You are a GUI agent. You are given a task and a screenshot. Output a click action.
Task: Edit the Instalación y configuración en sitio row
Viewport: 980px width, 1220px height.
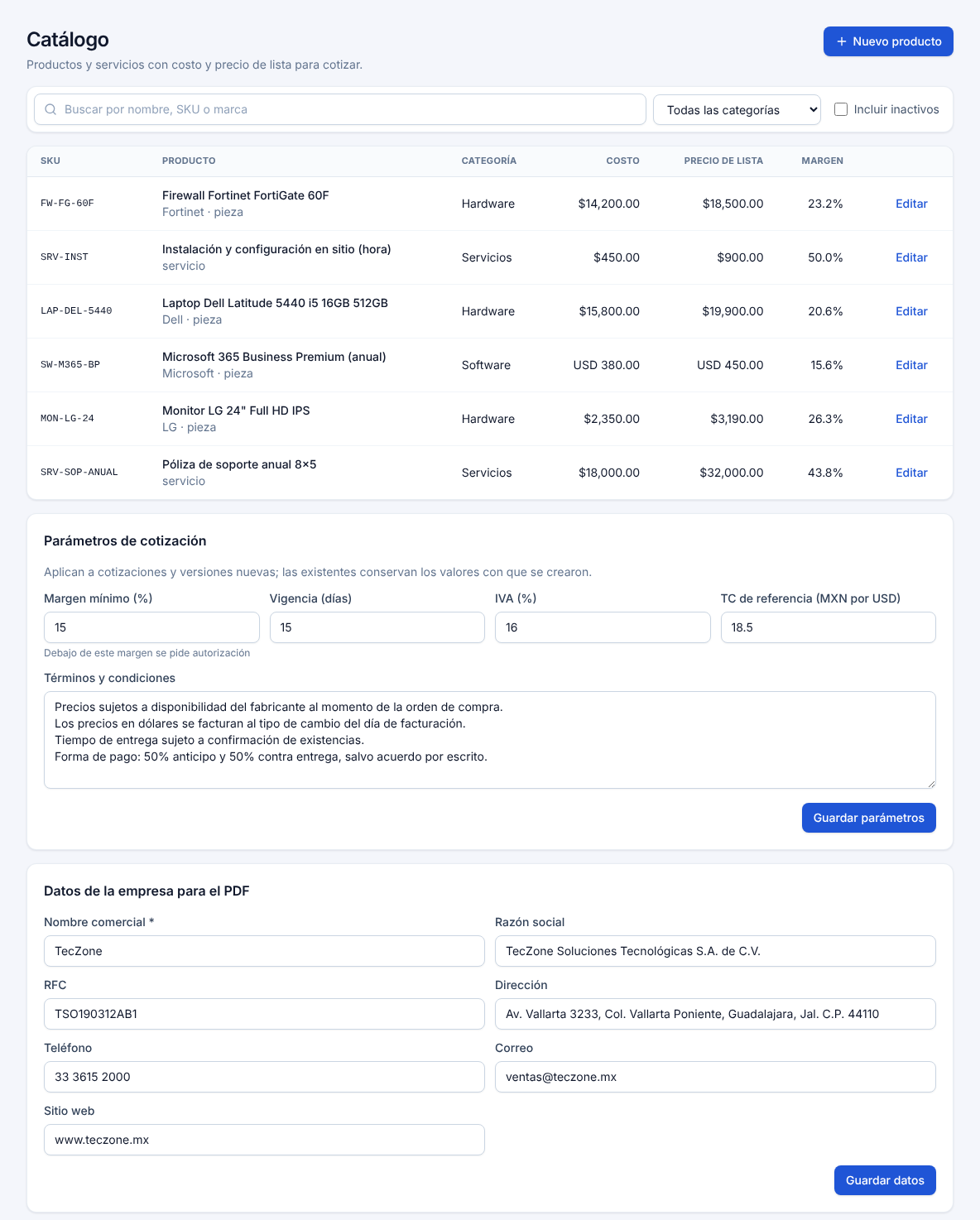pyautogui.click(x=911, y=257)
